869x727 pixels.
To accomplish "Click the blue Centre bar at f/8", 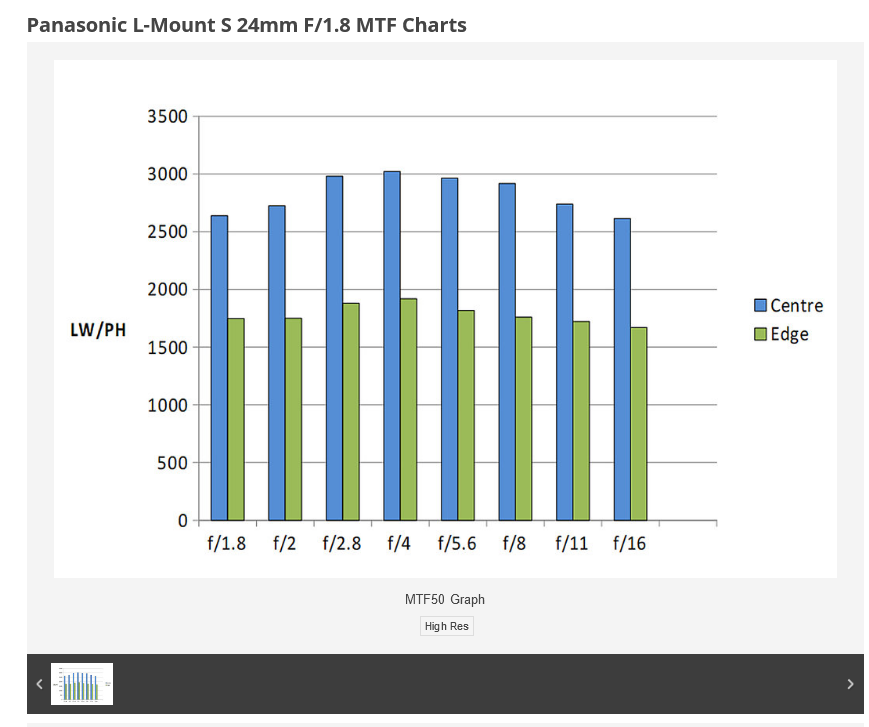I will pos(507,352).
